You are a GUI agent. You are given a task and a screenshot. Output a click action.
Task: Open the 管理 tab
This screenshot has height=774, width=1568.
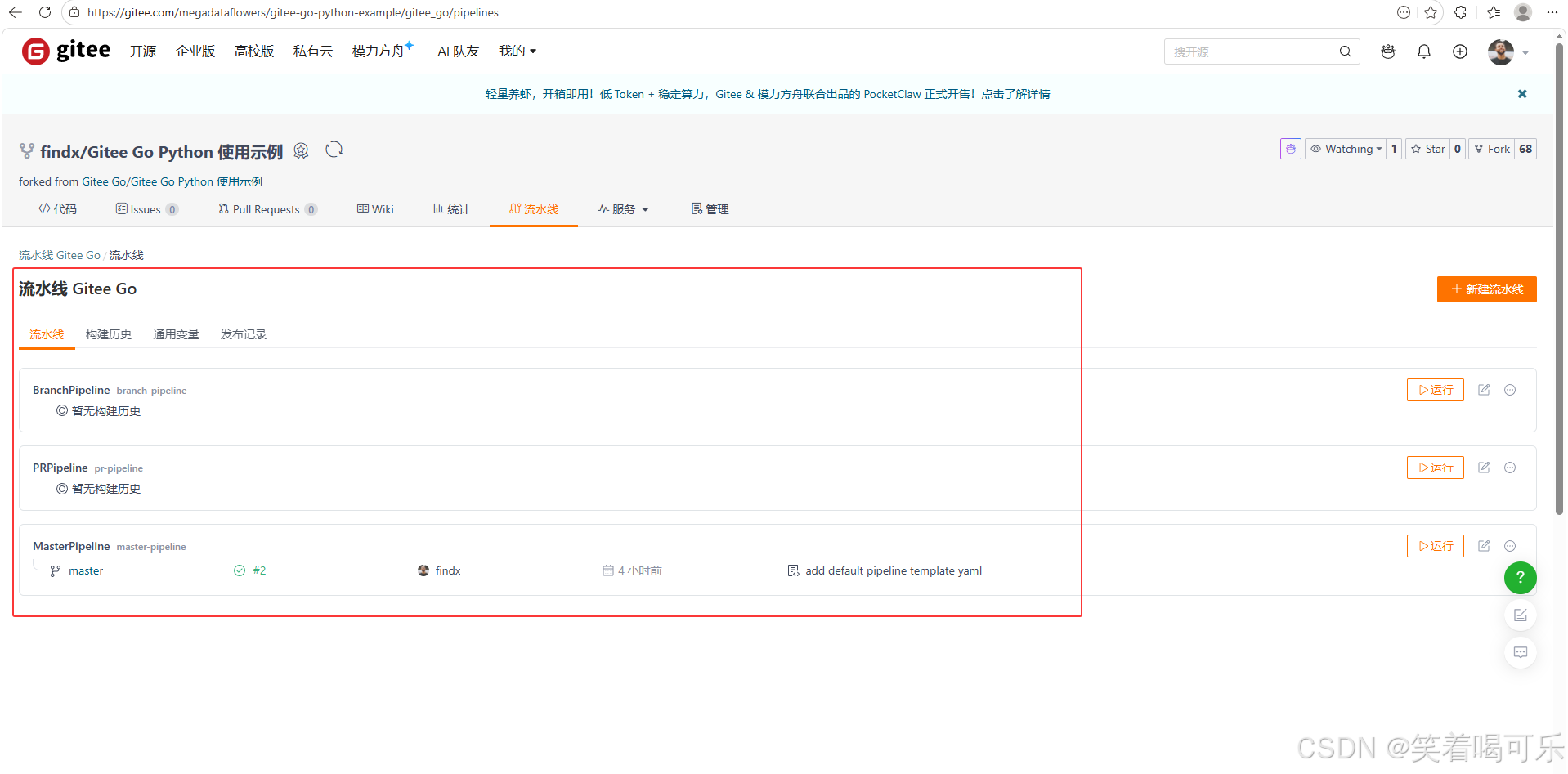(x=710, y=209)
